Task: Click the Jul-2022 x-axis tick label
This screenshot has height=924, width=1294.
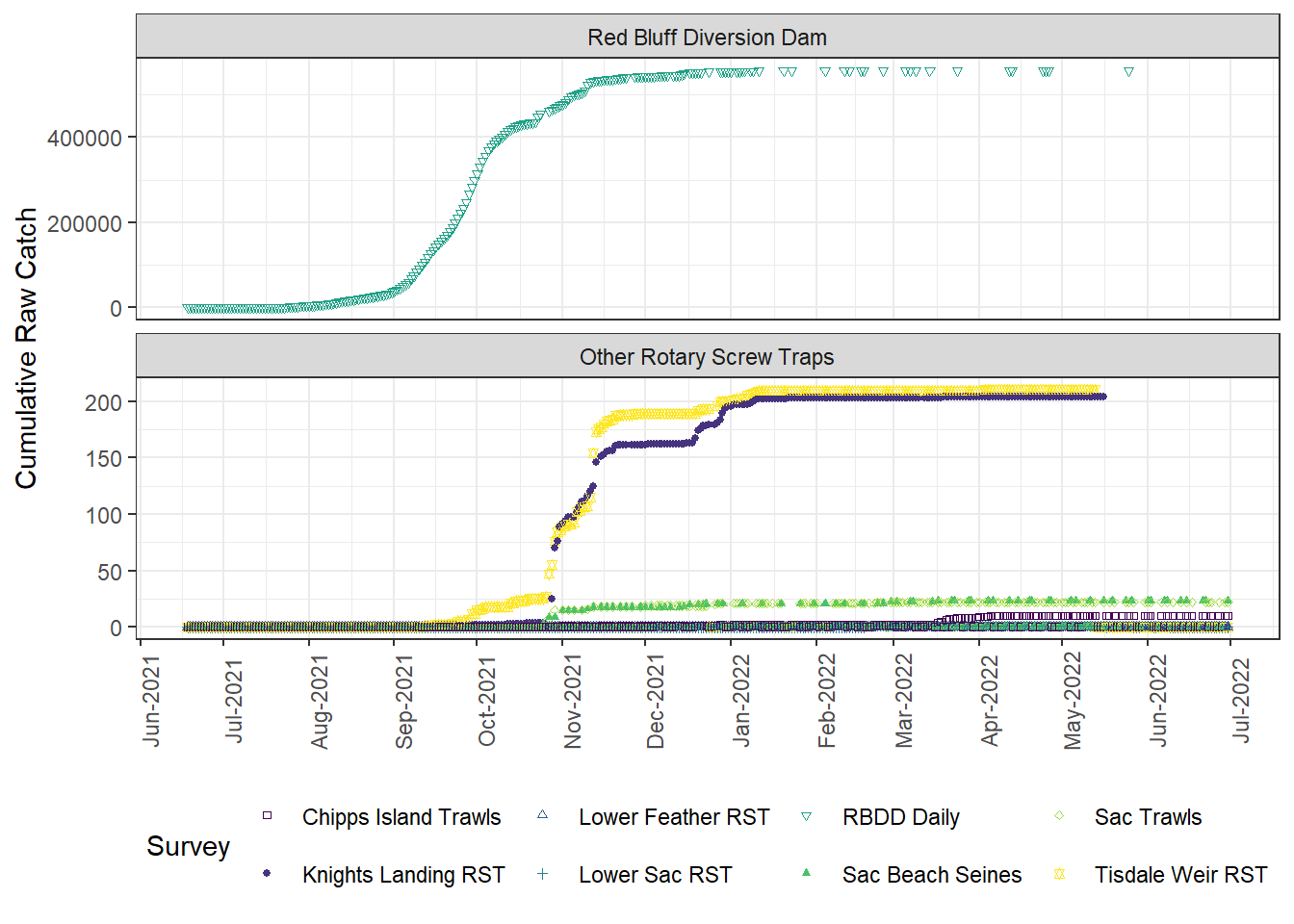Action: (1241, 701)
